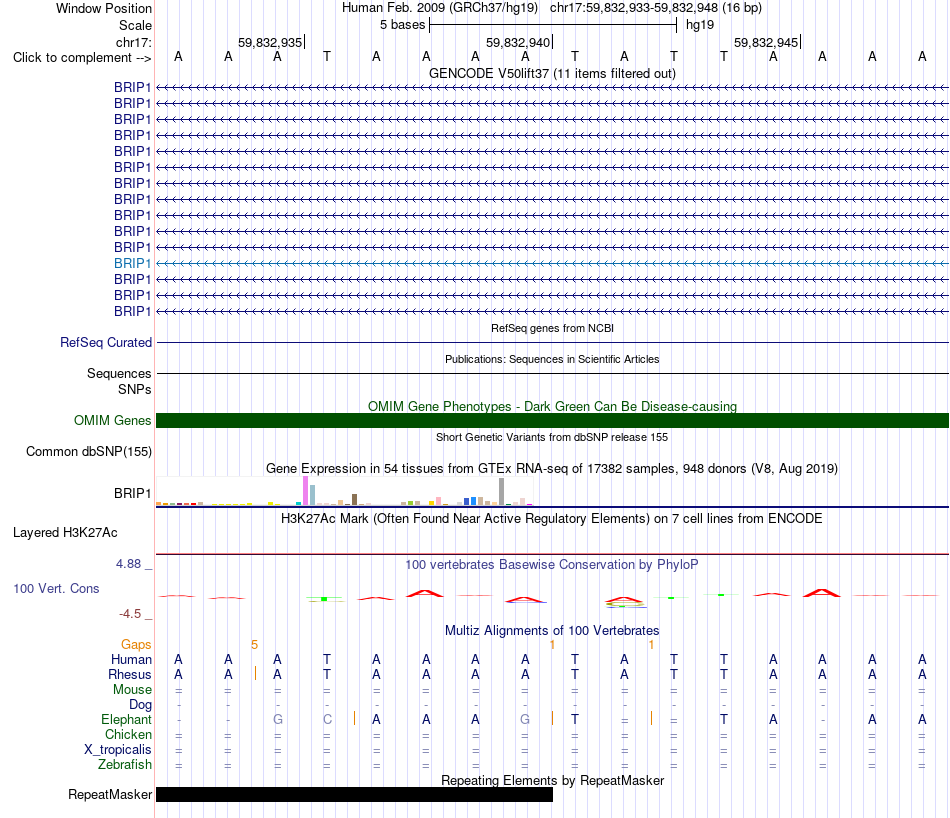This screenshot has height=818, width=950.
Task: Click 'Click to complement -->' to flip bases
Action: tap(82, 58)
